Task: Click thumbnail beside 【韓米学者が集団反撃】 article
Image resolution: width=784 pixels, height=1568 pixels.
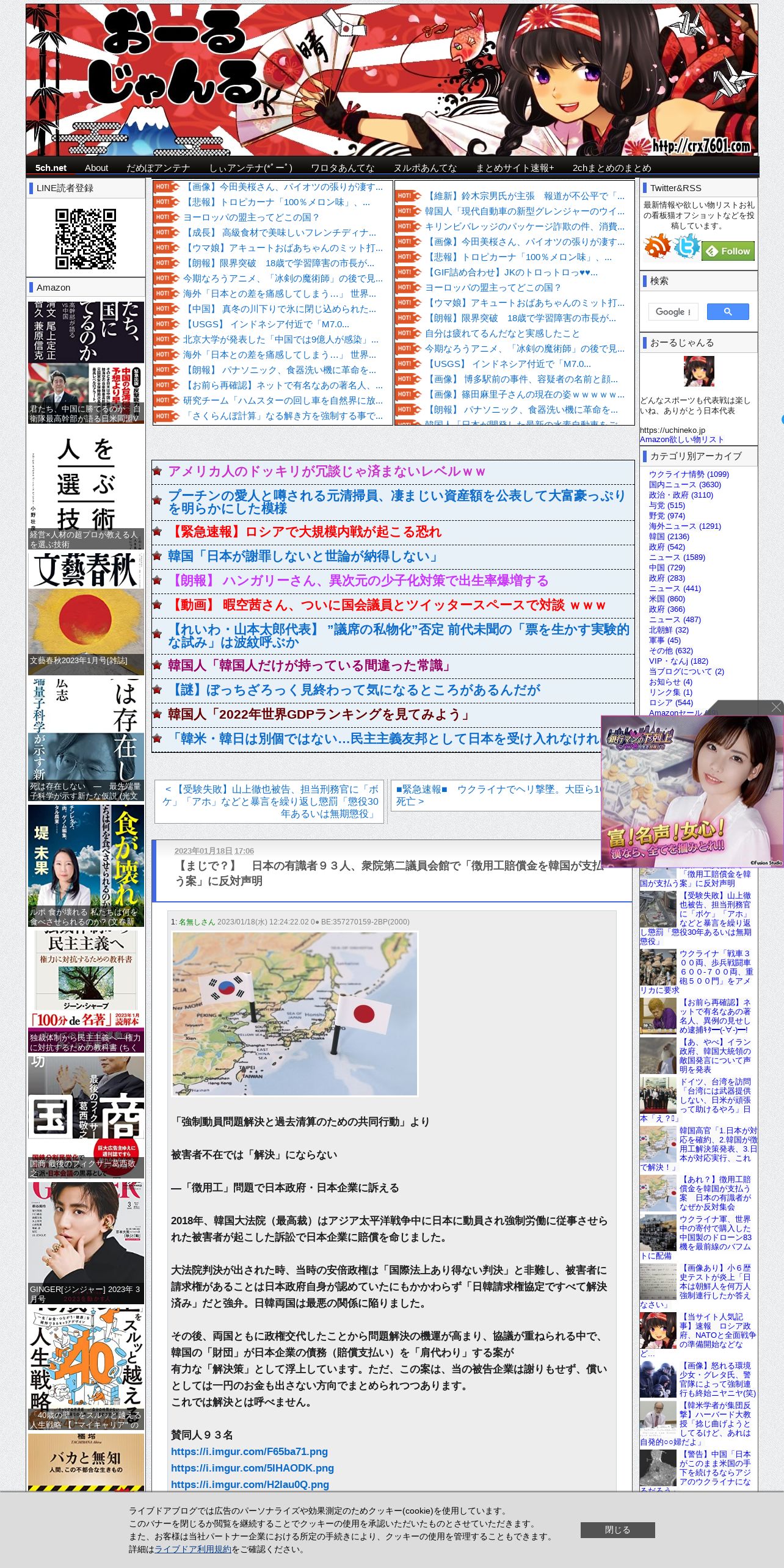Action: tap(658, 1419)
